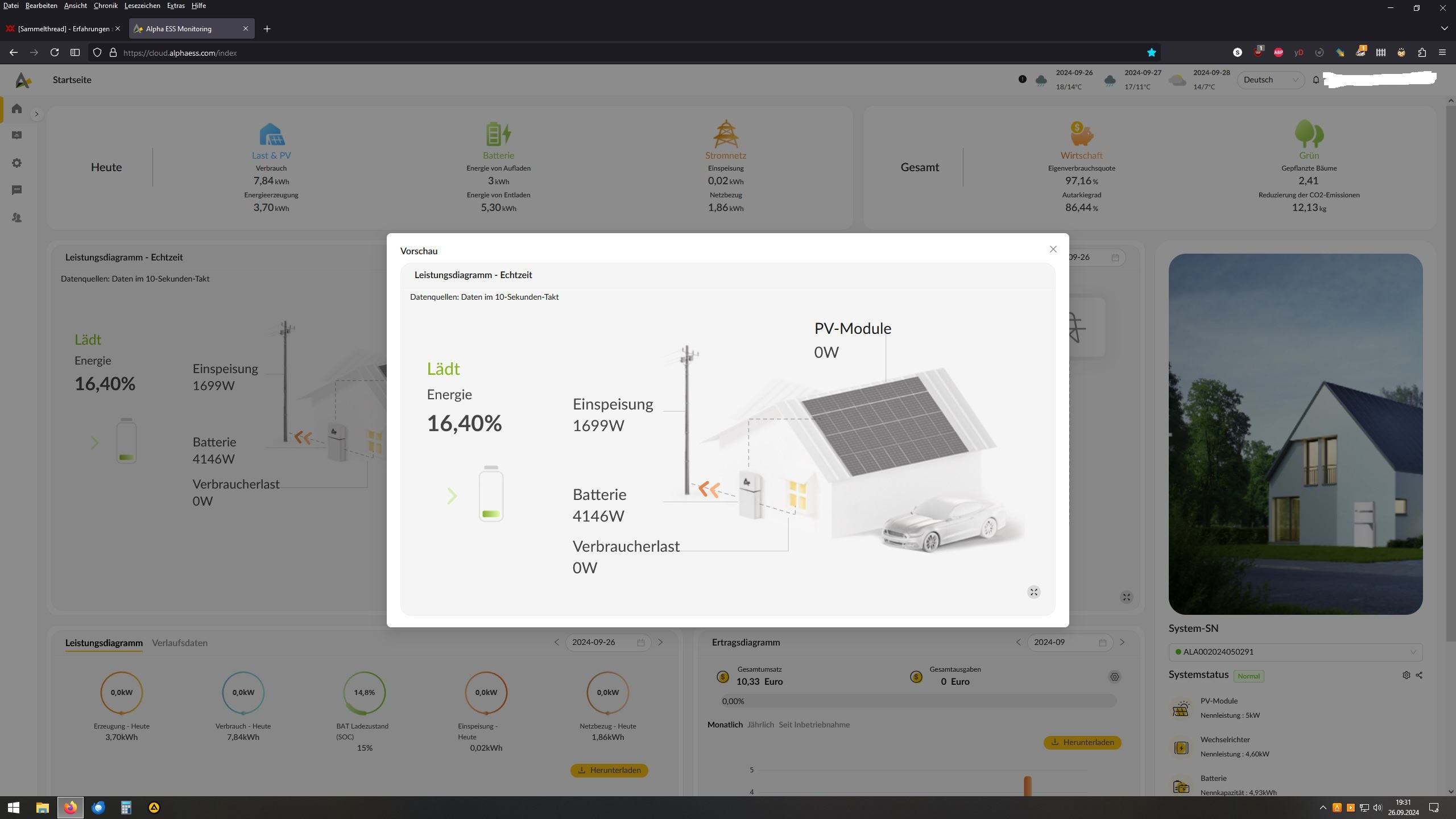This screenshot has height=819, width=1456.
Task: Close the Alpha ESS Monitoring tab
Action: pos(246,28)
